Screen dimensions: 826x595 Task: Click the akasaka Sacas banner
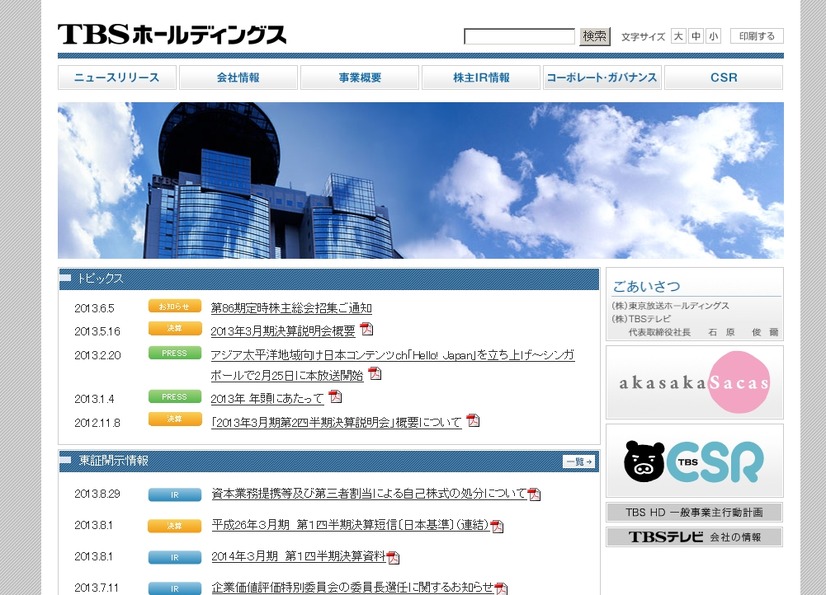pyautogui.click(x=694, y=382)
